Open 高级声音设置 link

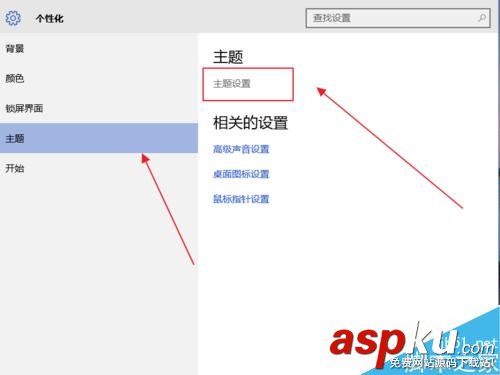coord(241,149)
